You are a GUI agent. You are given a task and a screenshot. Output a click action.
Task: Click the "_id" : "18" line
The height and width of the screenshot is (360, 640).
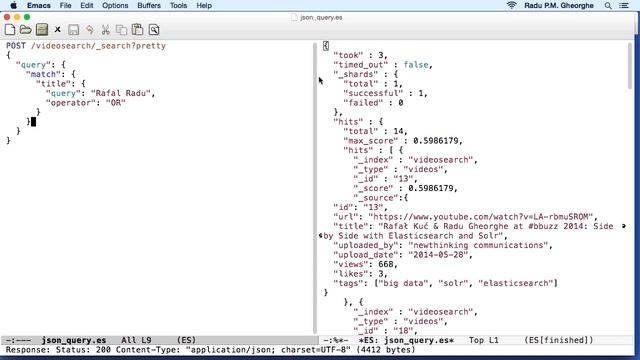385,331
